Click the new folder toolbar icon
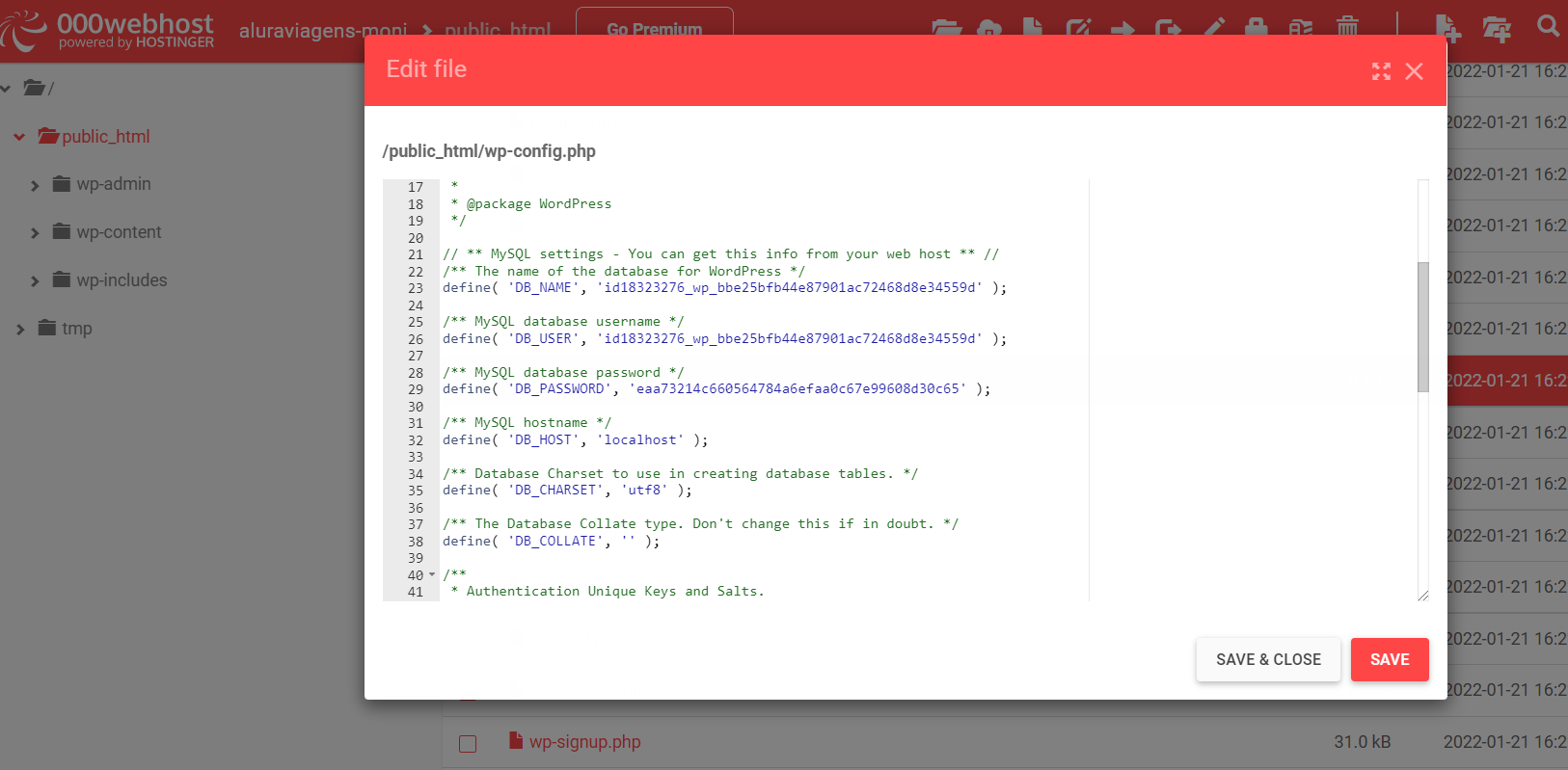The image size is (1568, 770). 1497,29
